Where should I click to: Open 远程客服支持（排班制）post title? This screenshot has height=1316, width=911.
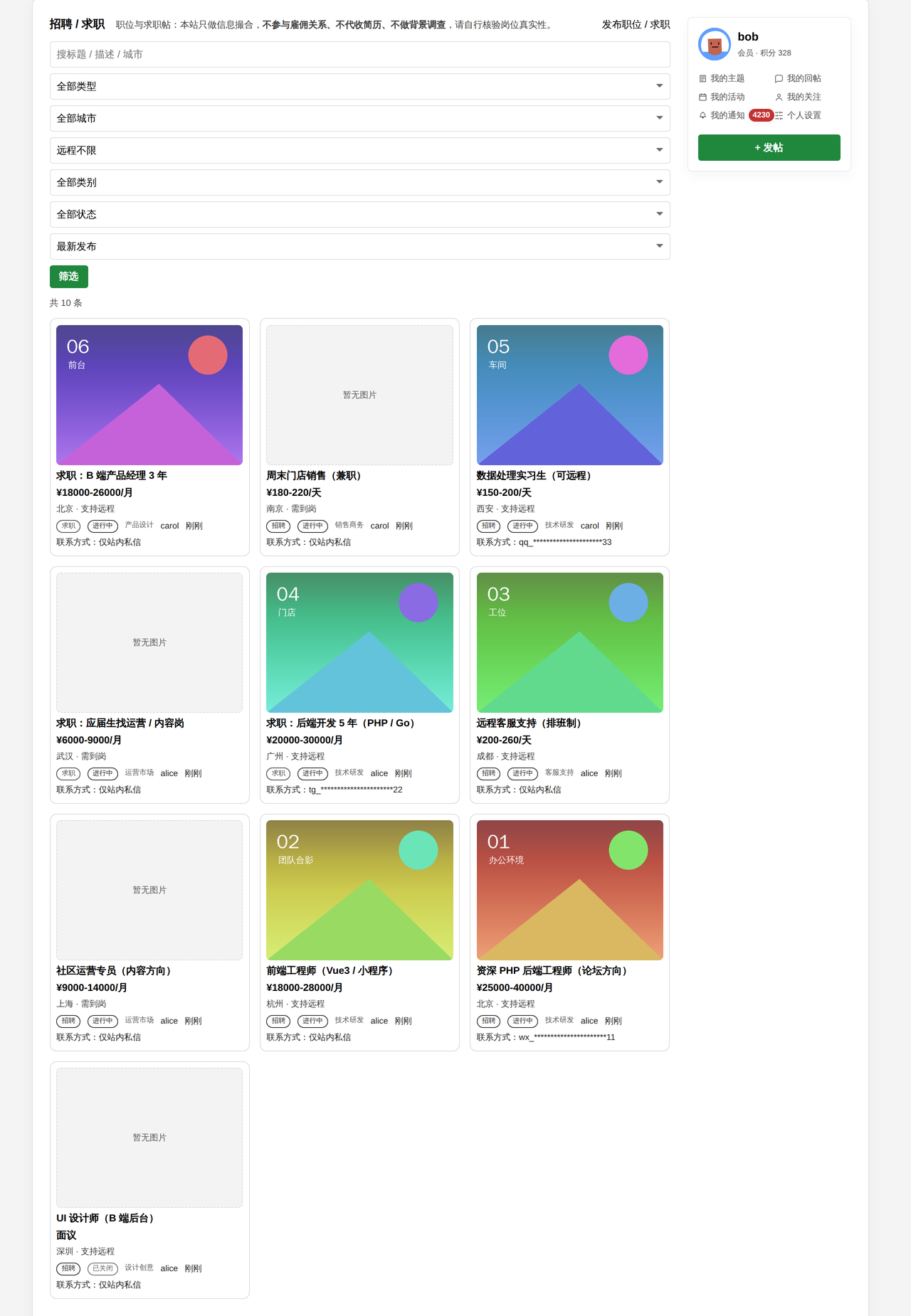click(532, 723)
